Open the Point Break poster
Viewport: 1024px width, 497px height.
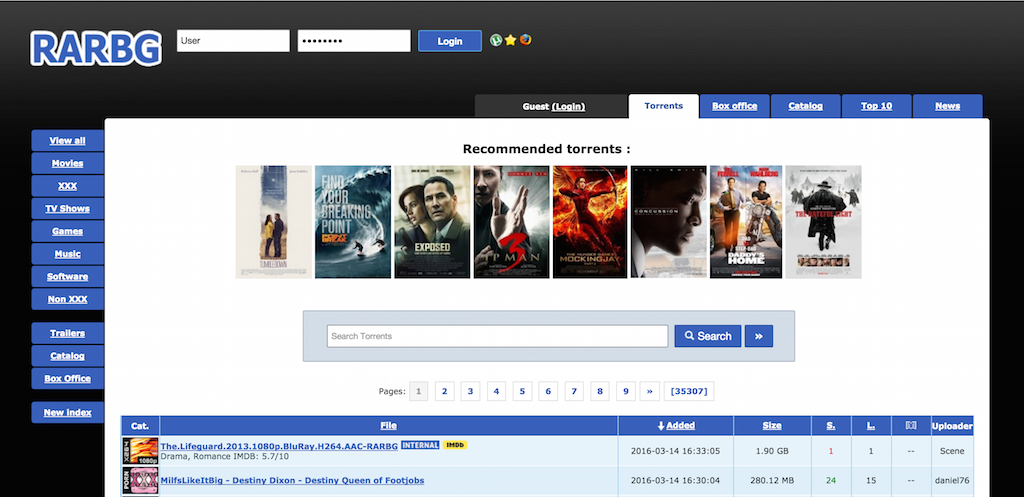coord(353,221)
